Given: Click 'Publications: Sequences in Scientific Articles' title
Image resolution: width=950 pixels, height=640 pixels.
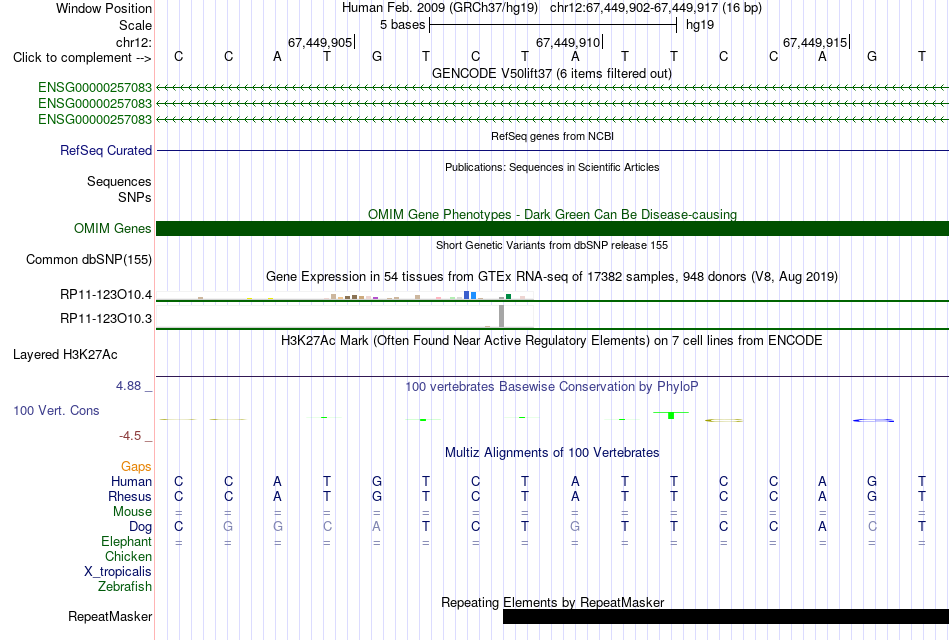Looking at the screenshot, I should 552,167.
